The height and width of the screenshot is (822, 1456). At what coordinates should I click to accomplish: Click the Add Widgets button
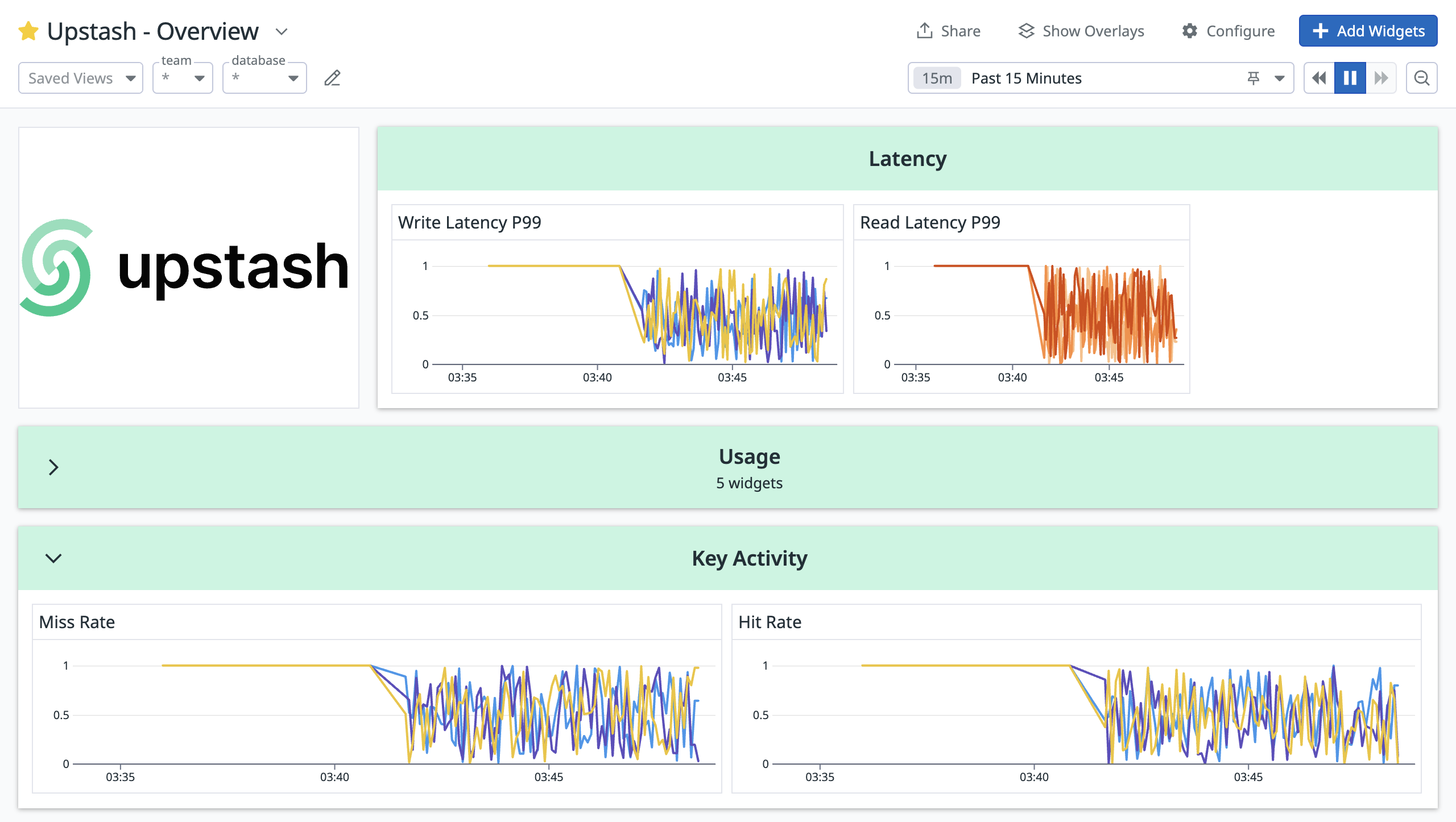click(x=1368, y=31)
